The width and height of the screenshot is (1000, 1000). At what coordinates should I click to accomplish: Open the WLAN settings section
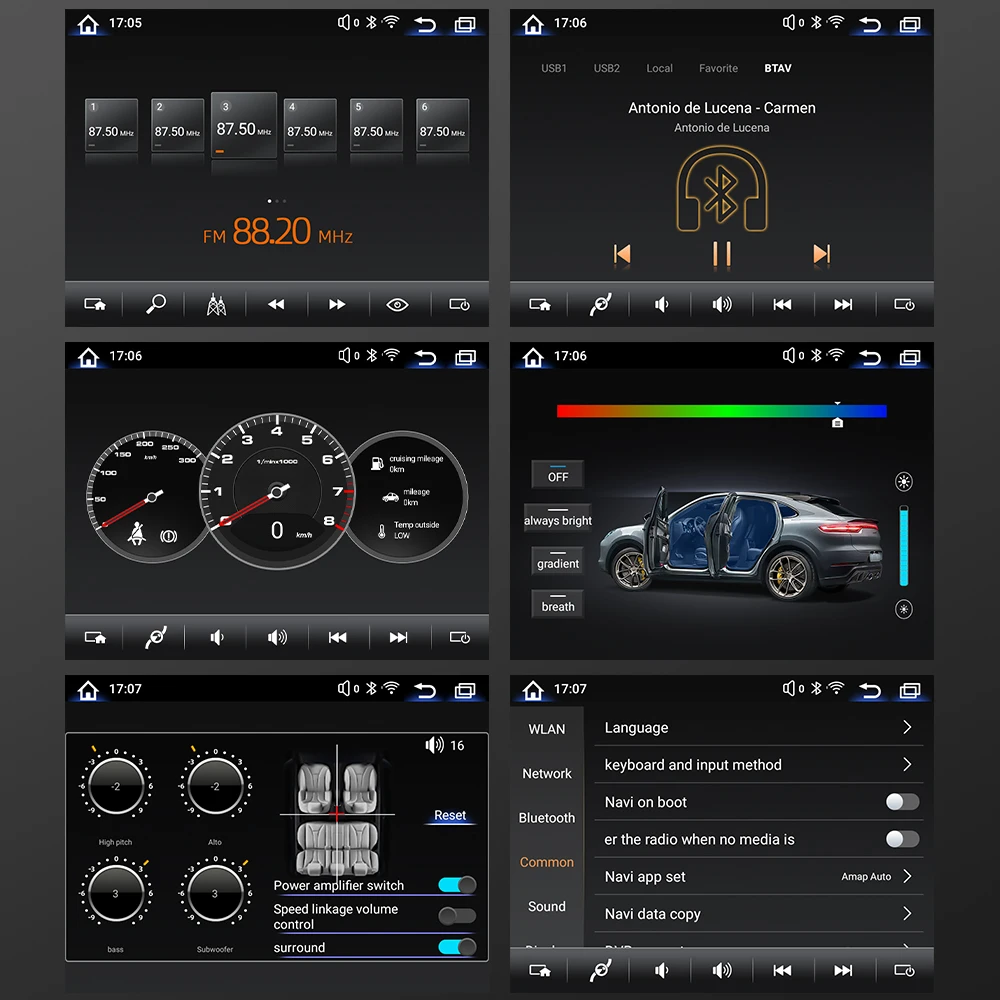pos(547,729)
